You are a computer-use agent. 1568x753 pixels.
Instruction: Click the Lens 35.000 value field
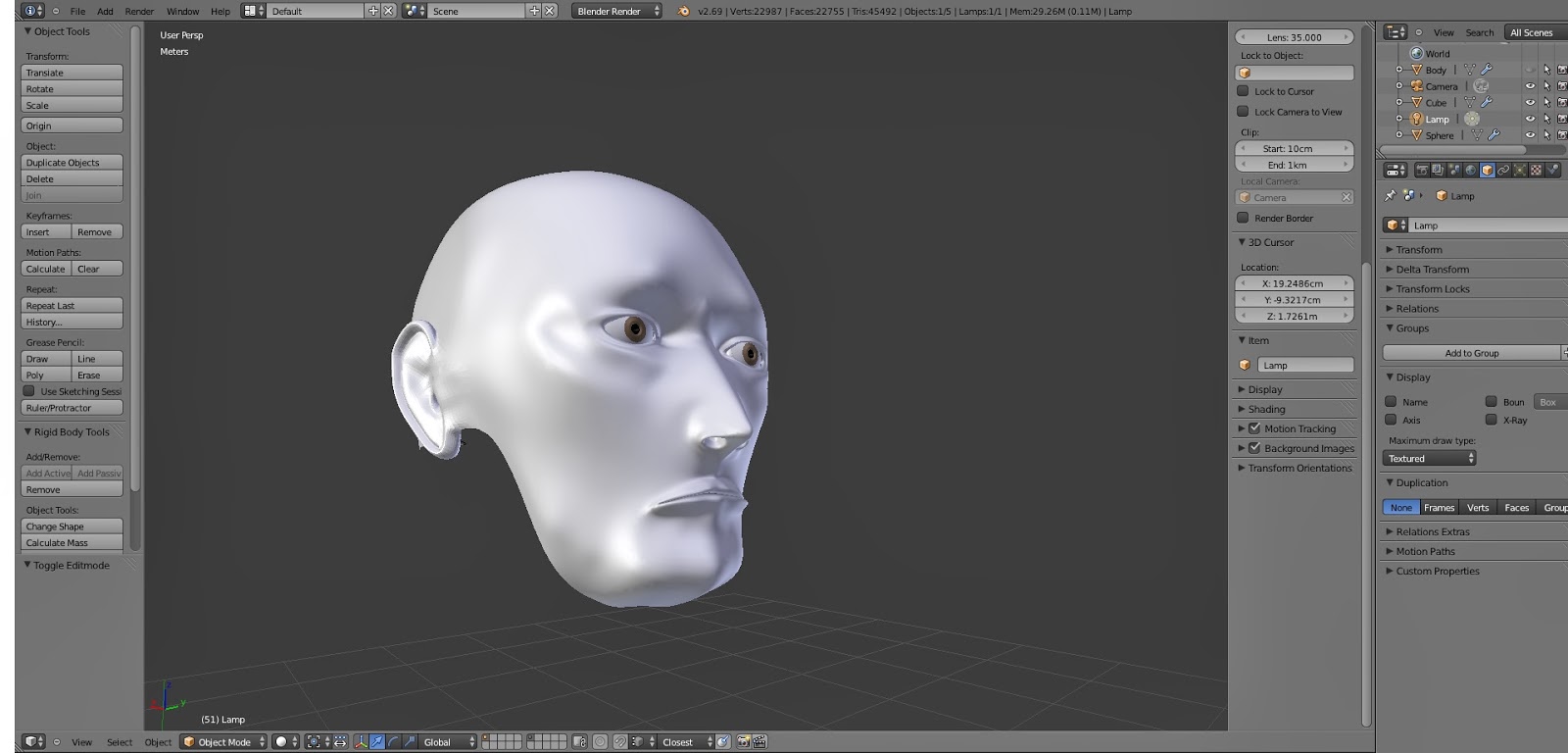click(1294, 37)
